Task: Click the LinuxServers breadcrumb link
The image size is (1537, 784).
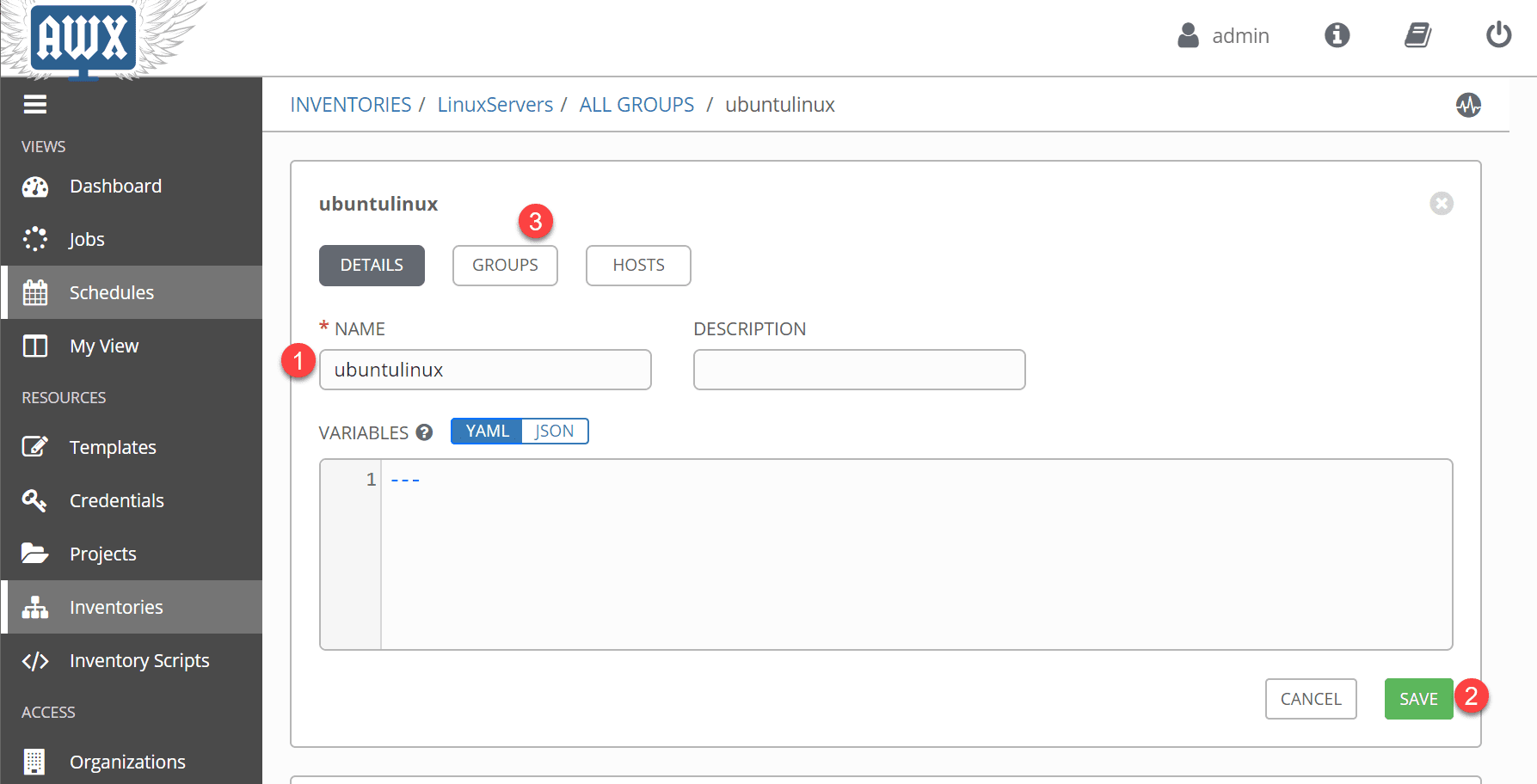Action: pos(495,105)
